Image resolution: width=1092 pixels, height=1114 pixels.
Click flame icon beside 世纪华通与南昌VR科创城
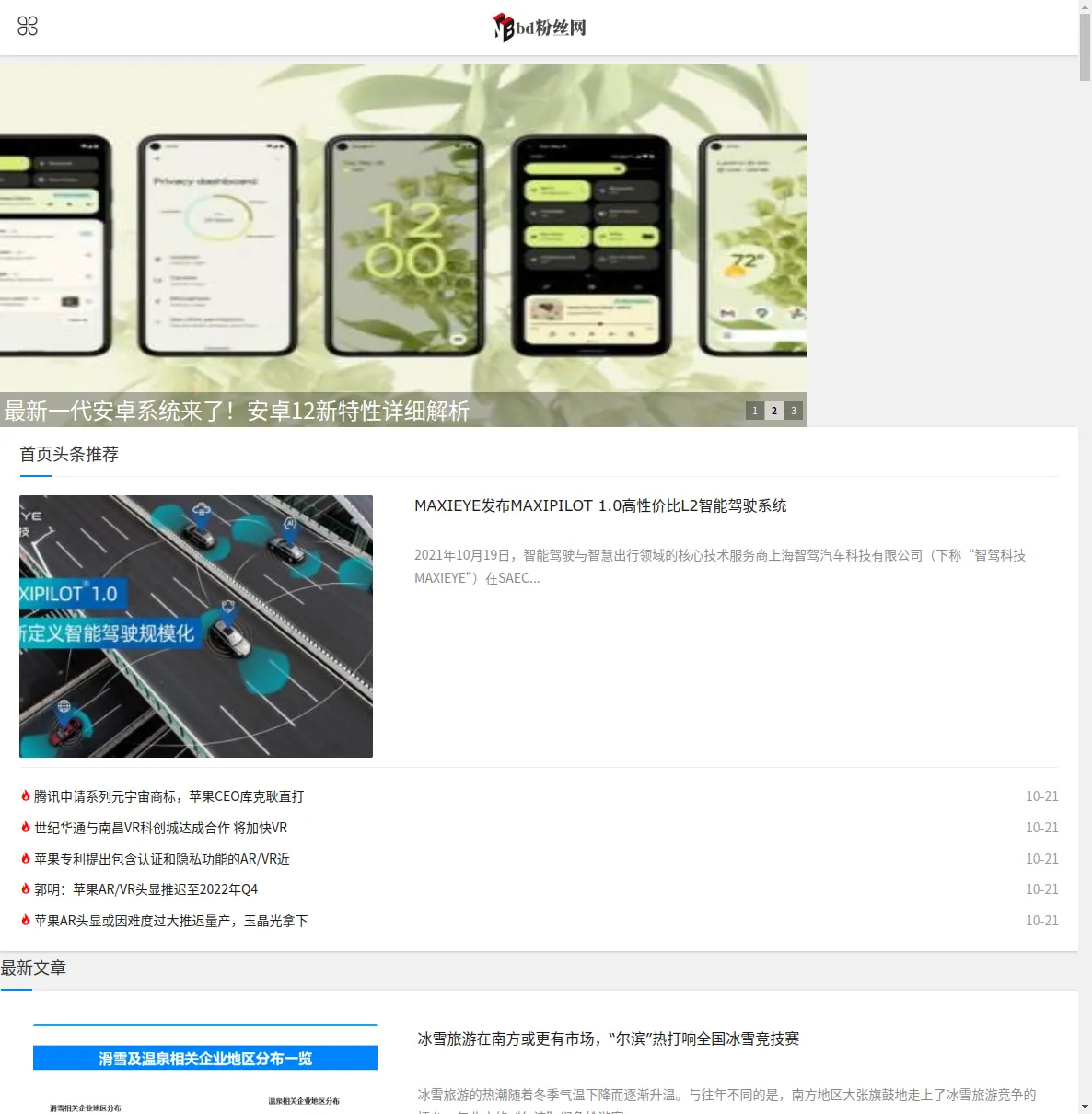point(26,827)
